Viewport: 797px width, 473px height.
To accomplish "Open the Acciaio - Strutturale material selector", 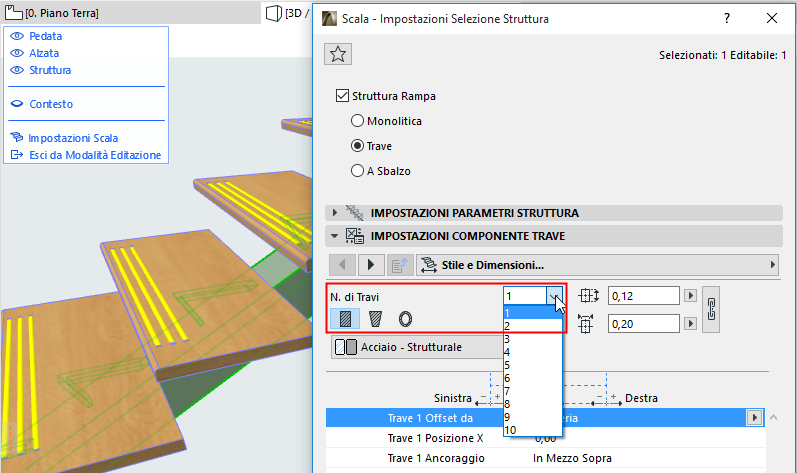I will click(x=417, y=347).
